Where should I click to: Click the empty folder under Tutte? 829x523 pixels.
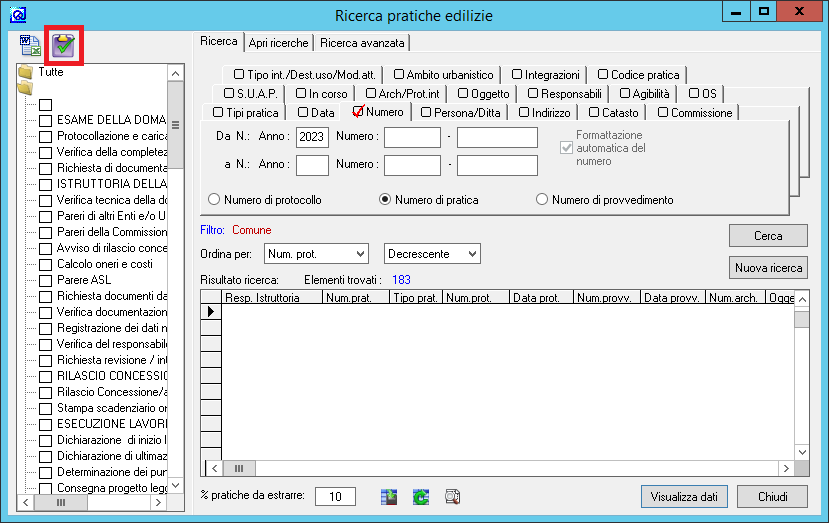point(26,89)
